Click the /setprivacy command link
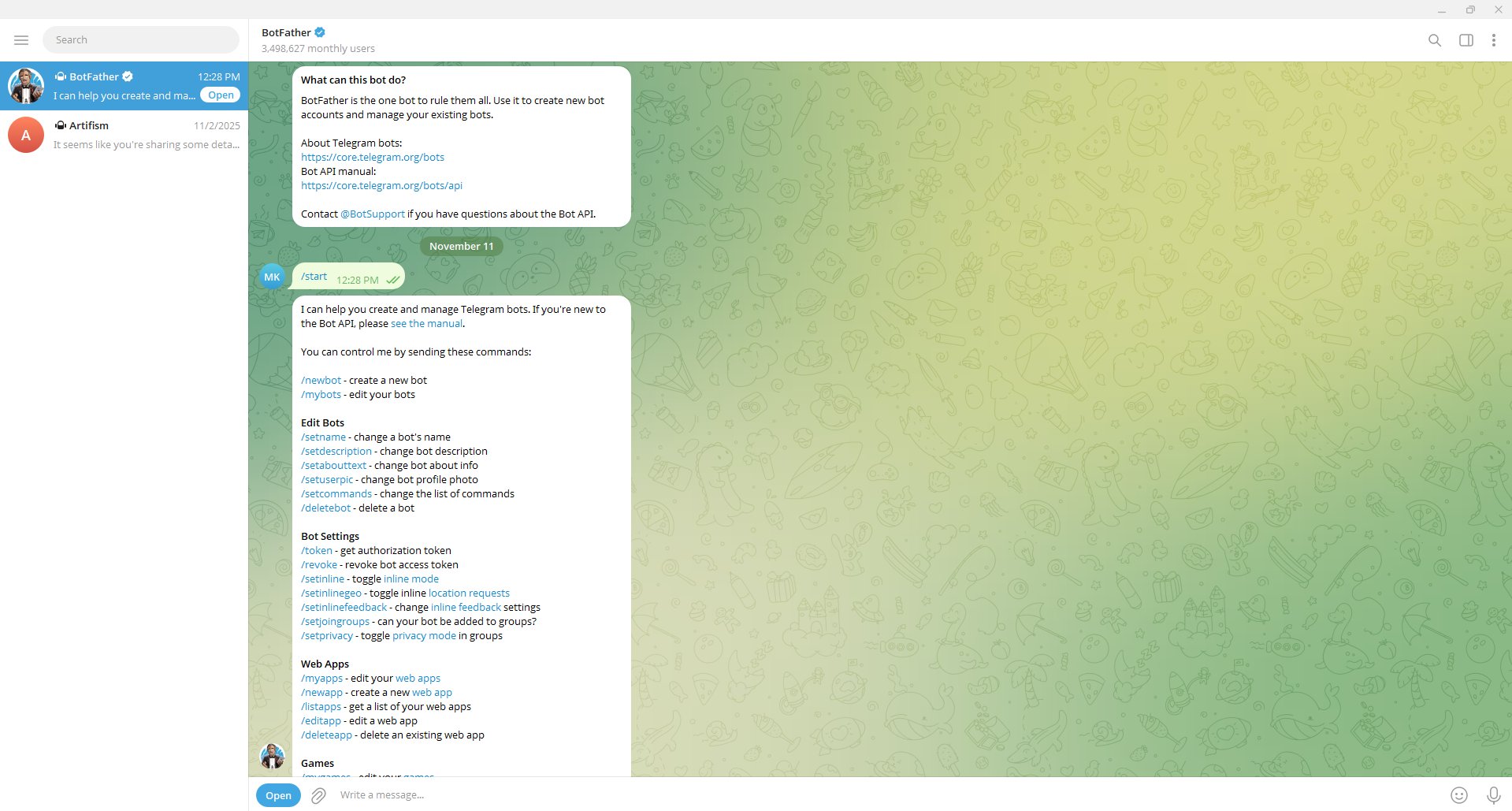Screen dimensions: 1512x811 click(326, 636)
